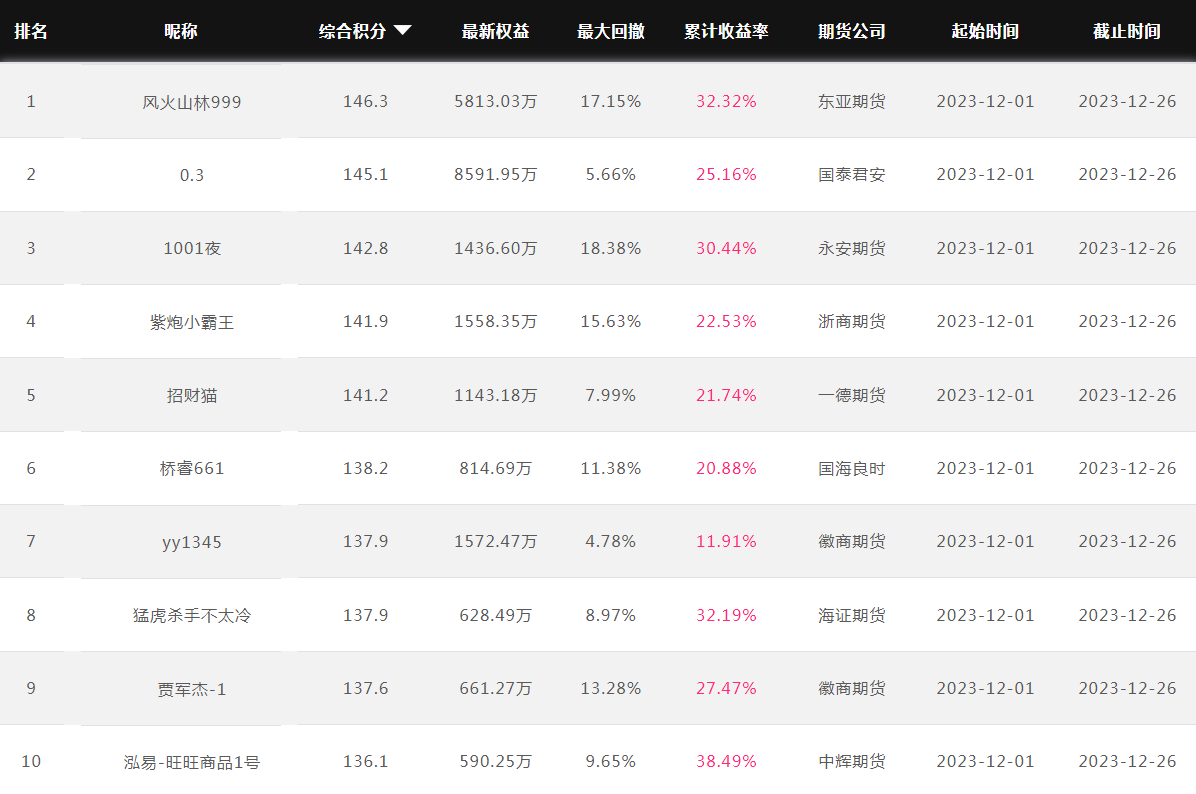Click the 最新权益 column header
The width and height of the screenshot is (1196, 794).
tap(496, 31)
